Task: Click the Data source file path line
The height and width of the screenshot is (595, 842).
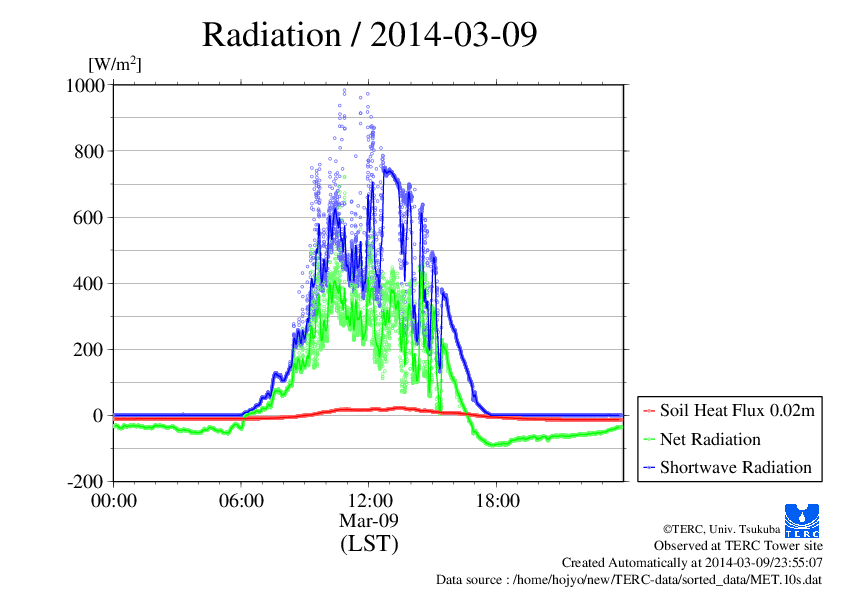Action: [629, 580]
